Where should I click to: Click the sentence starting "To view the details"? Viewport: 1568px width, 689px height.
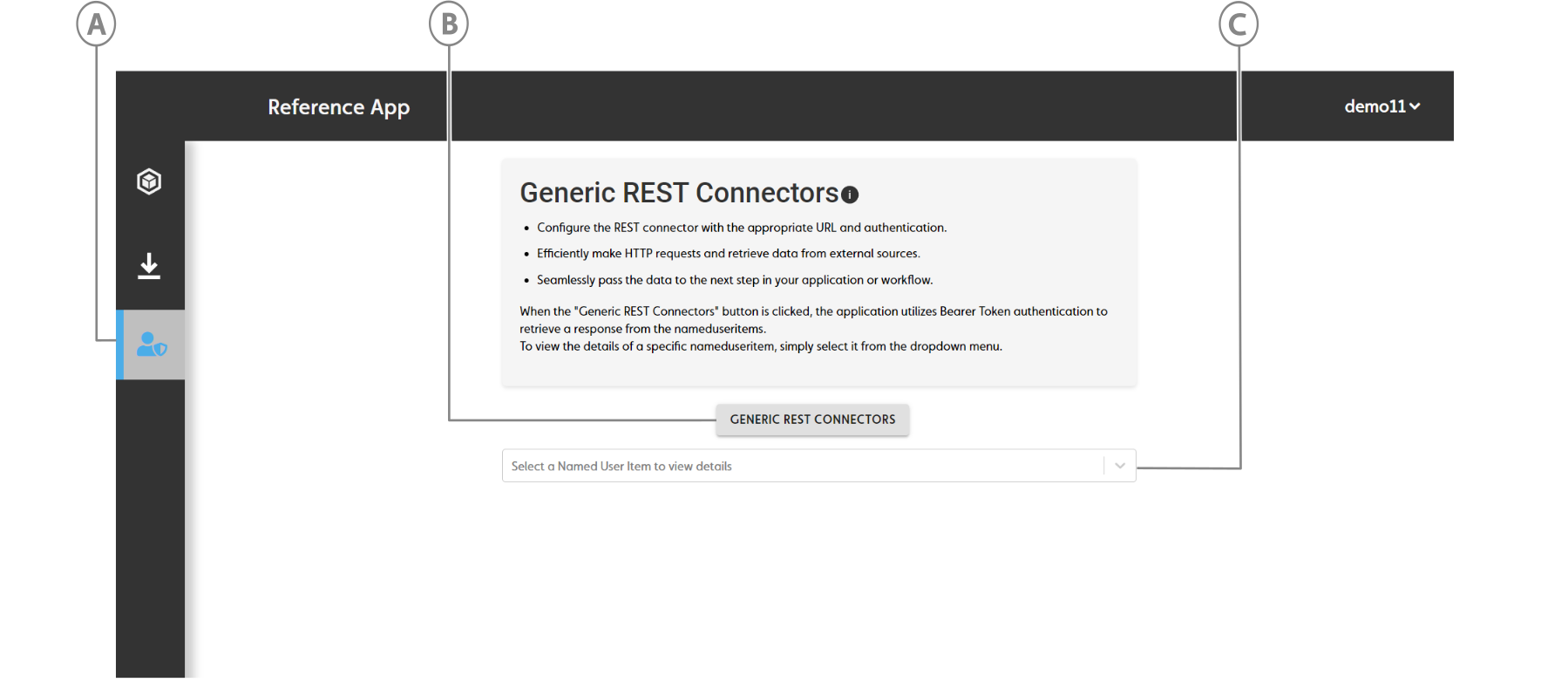pyautogui.click(x=760, y=346)
